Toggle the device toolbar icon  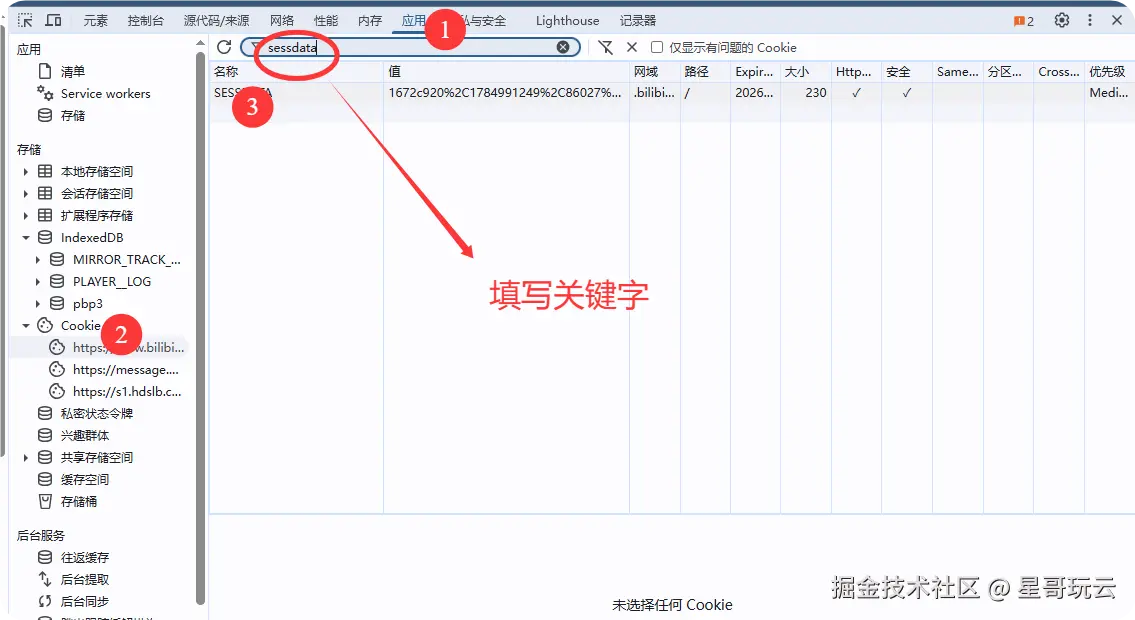[54, 20]
